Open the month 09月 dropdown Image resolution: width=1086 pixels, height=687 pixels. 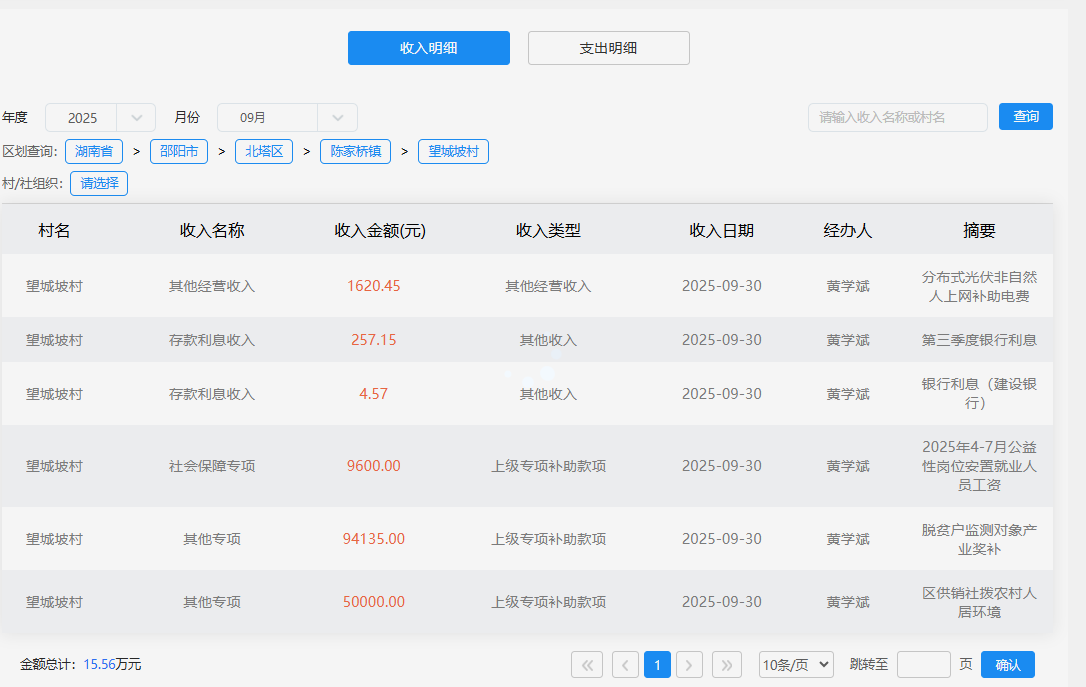tap(287, 118)
